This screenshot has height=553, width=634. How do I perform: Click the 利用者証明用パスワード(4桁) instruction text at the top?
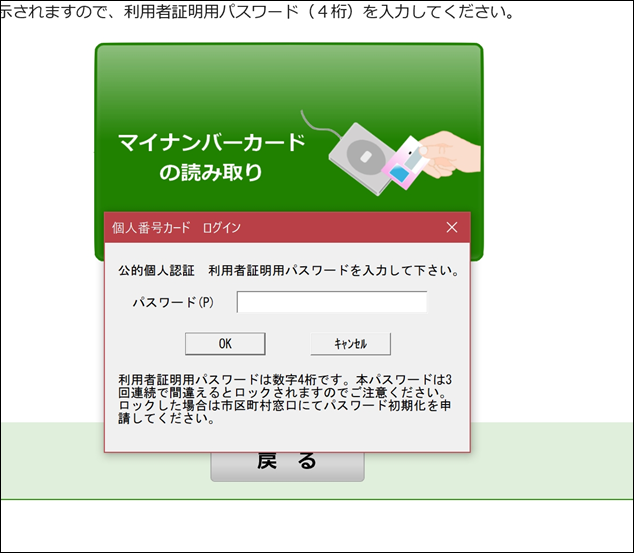click(257, 11)
